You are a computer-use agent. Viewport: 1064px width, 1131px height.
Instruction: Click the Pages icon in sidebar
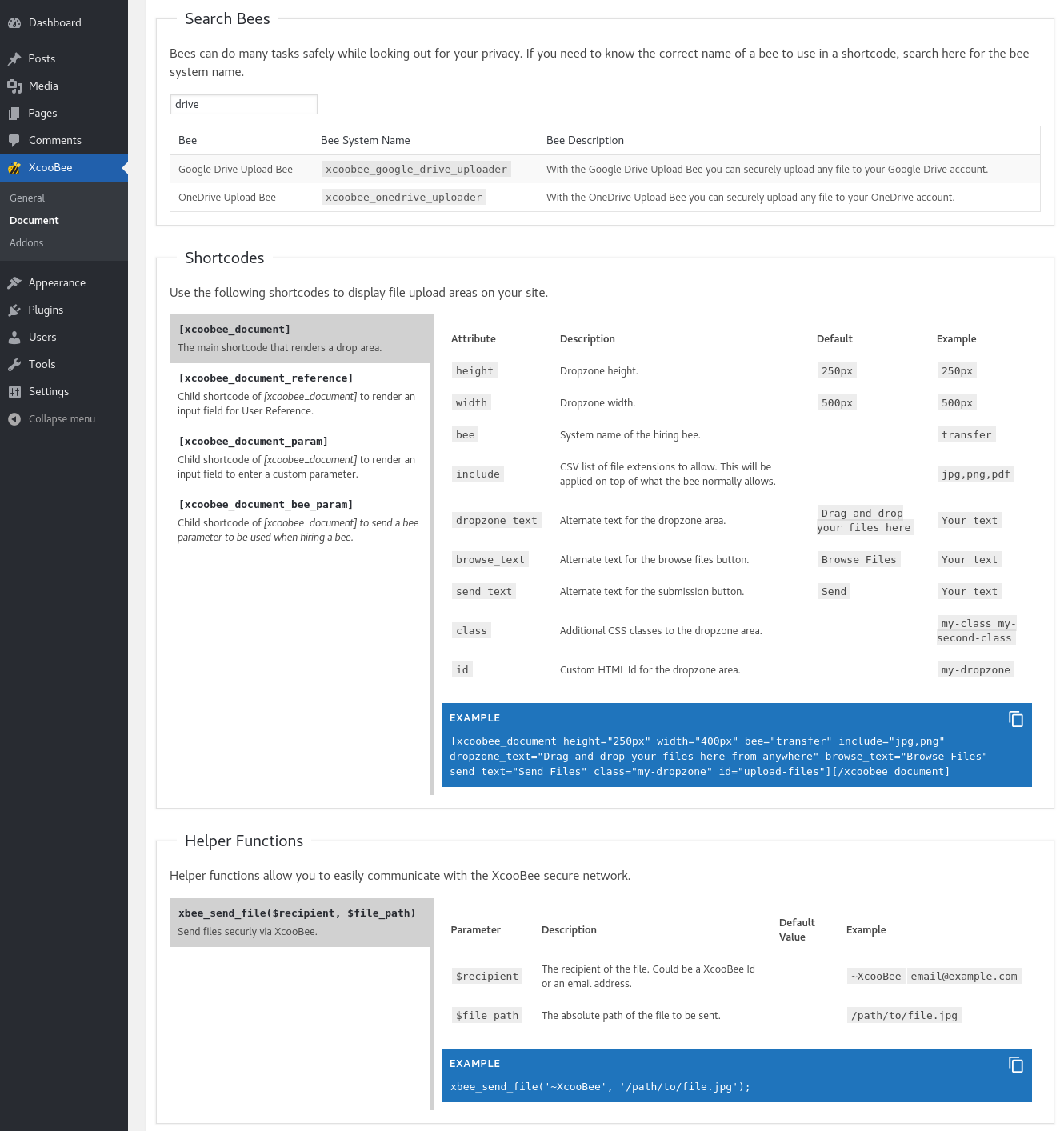coord(14,113)
